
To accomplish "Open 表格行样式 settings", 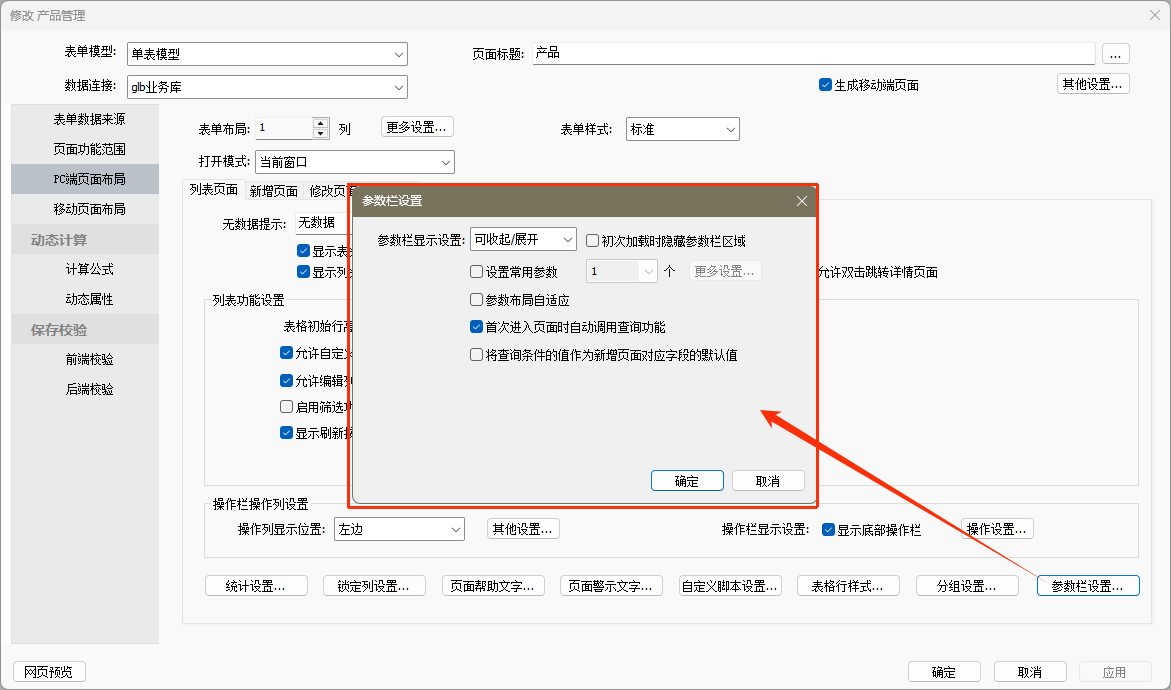I will click(x=848, y=585).
